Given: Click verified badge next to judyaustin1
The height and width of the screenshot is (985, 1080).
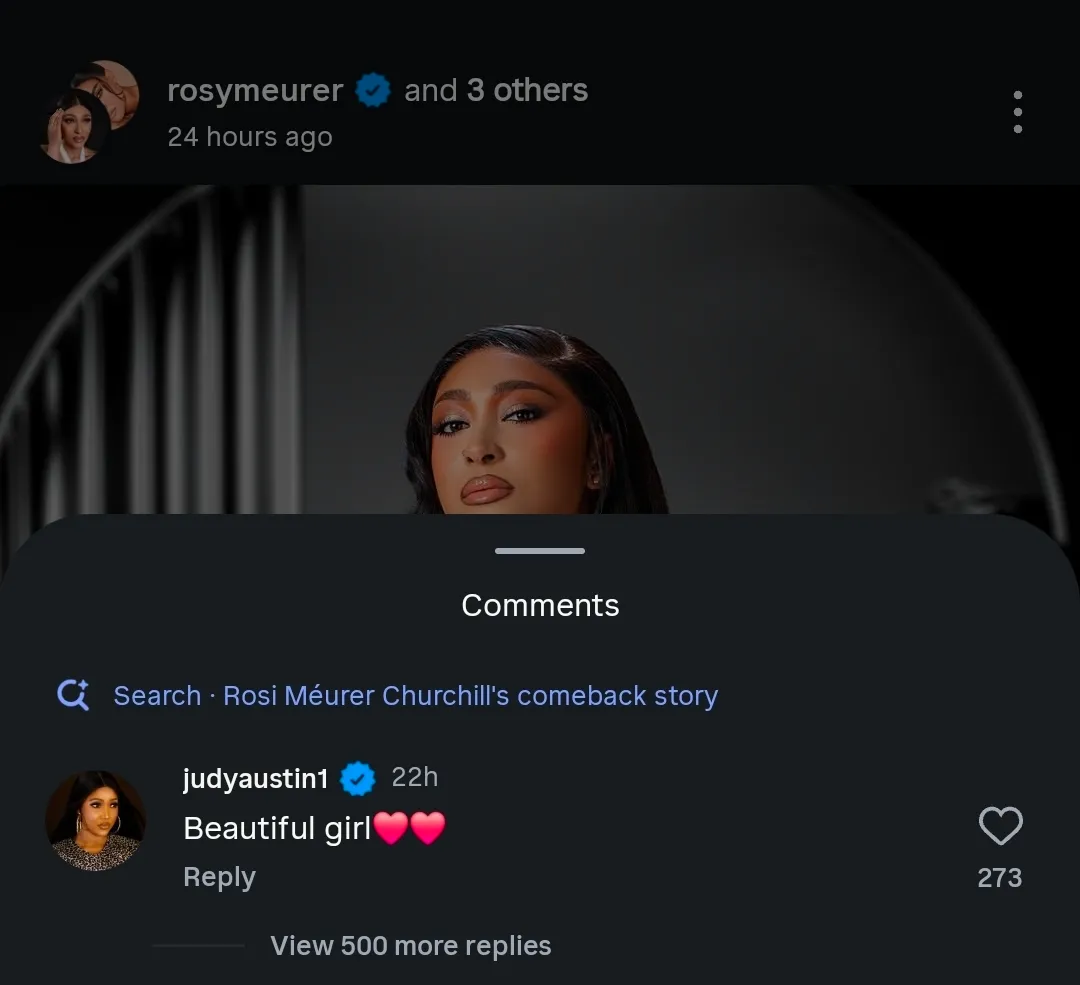Looking at the screenshot, I should pos(358,778).
